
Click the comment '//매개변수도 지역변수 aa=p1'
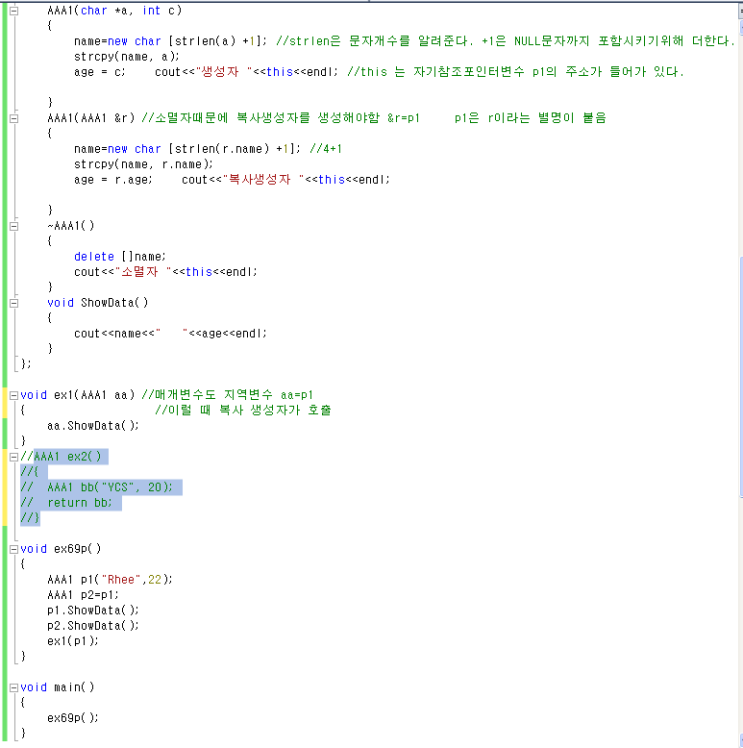(x=227, y=395)
